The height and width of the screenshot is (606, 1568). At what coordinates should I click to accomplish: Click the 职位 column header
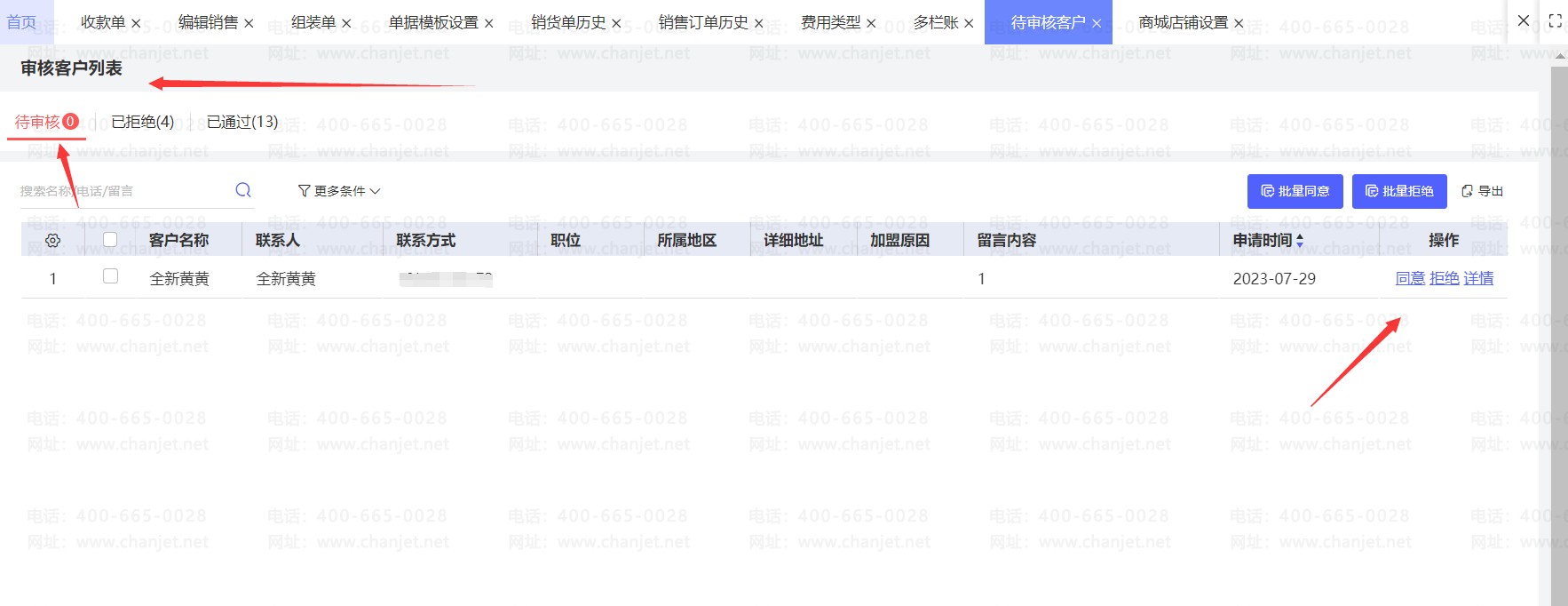coord(566,240)
